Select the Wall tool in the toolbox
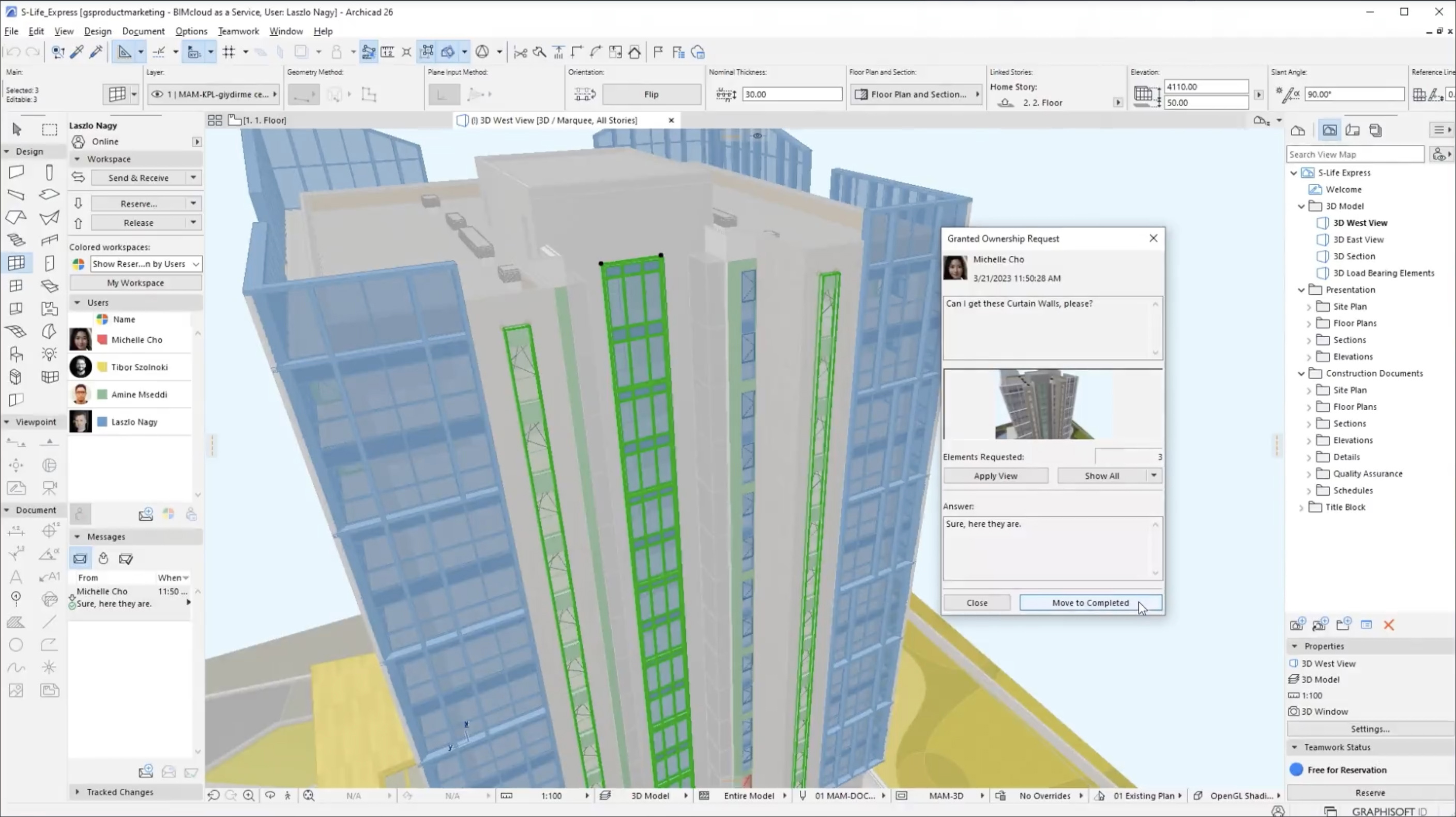 click(16, 172)
